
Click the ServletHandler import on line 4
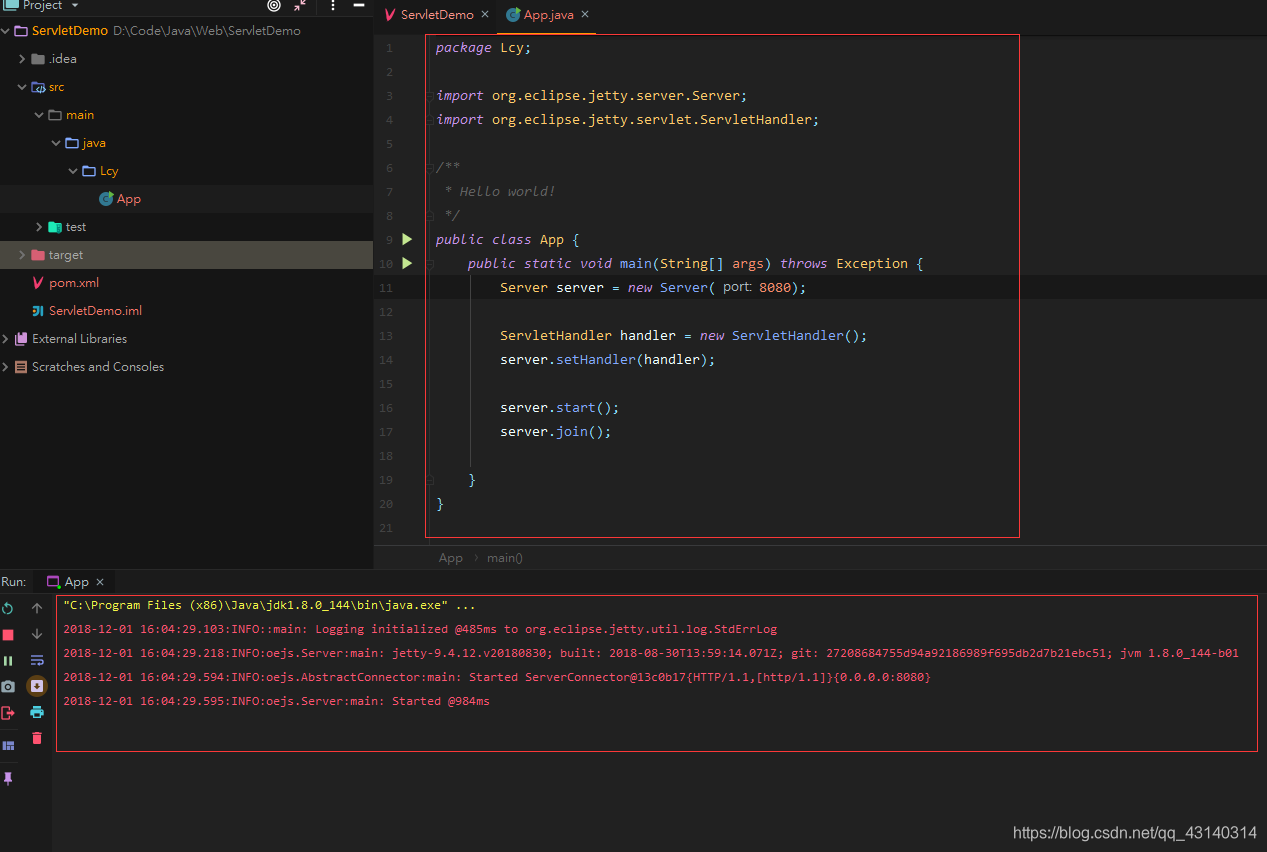pyautogui.click(x=627, y=120)
